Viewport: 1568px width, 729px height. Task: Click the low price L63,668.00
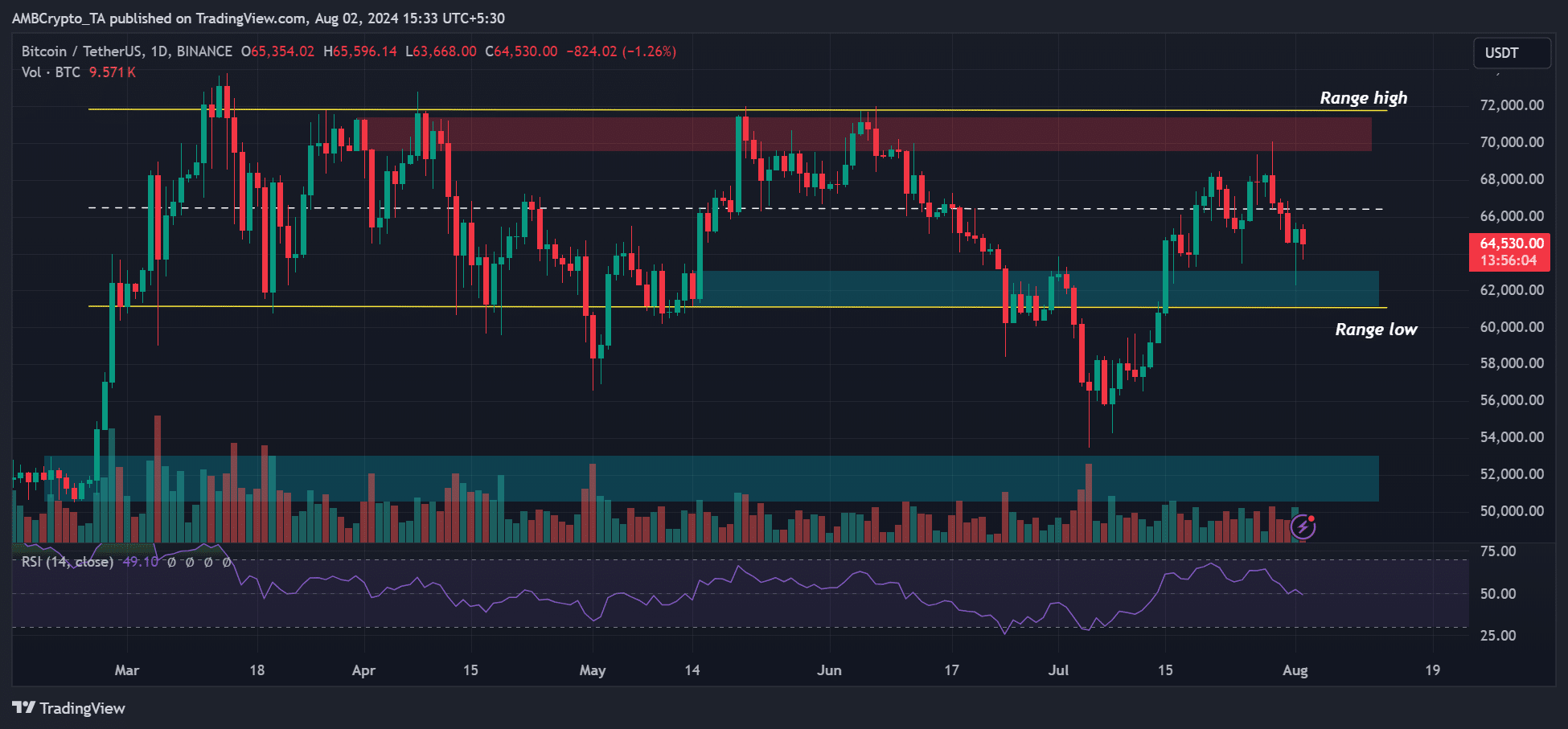click(x=441, y=51)
